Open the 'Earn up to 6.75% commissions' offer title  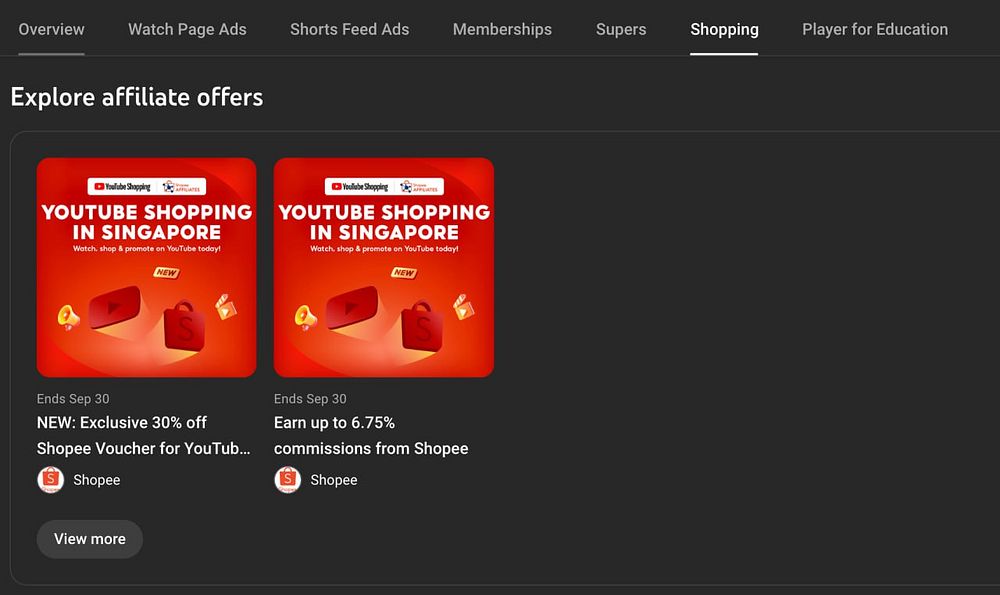coord(371,436)
